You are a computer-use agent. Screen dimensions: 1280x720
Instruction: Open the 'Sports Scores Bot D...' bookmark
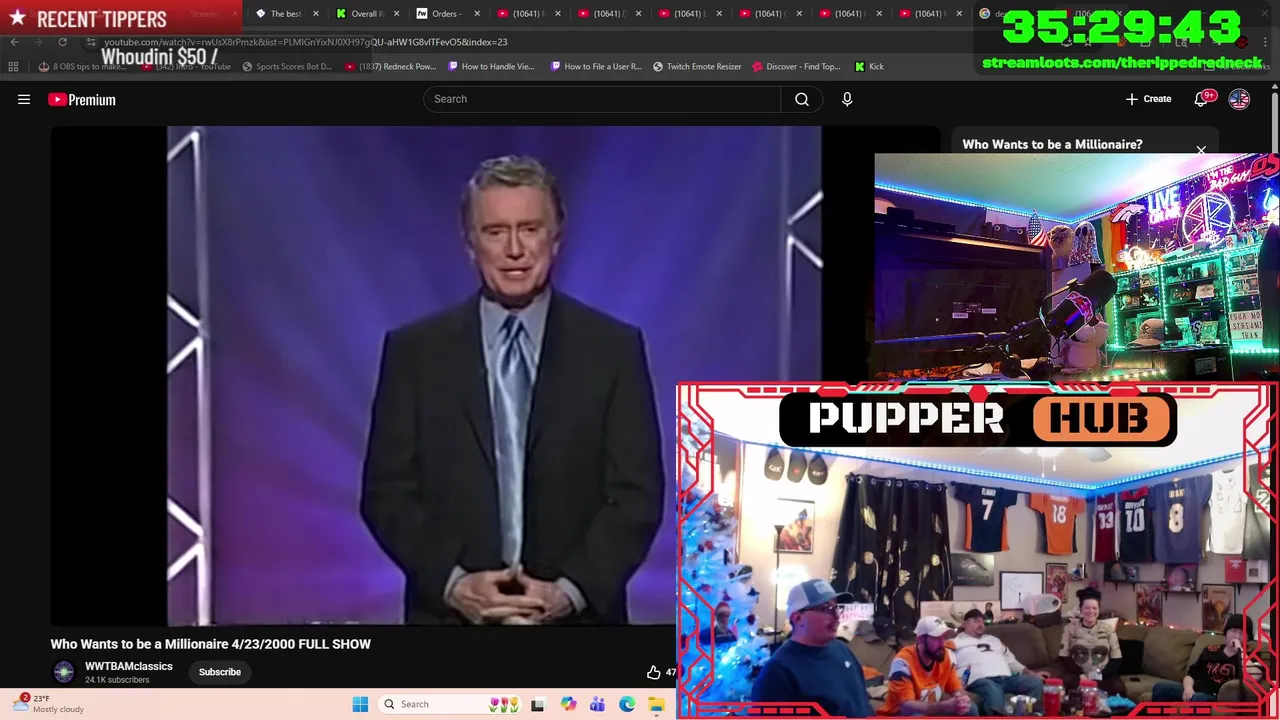coord(287,66)
